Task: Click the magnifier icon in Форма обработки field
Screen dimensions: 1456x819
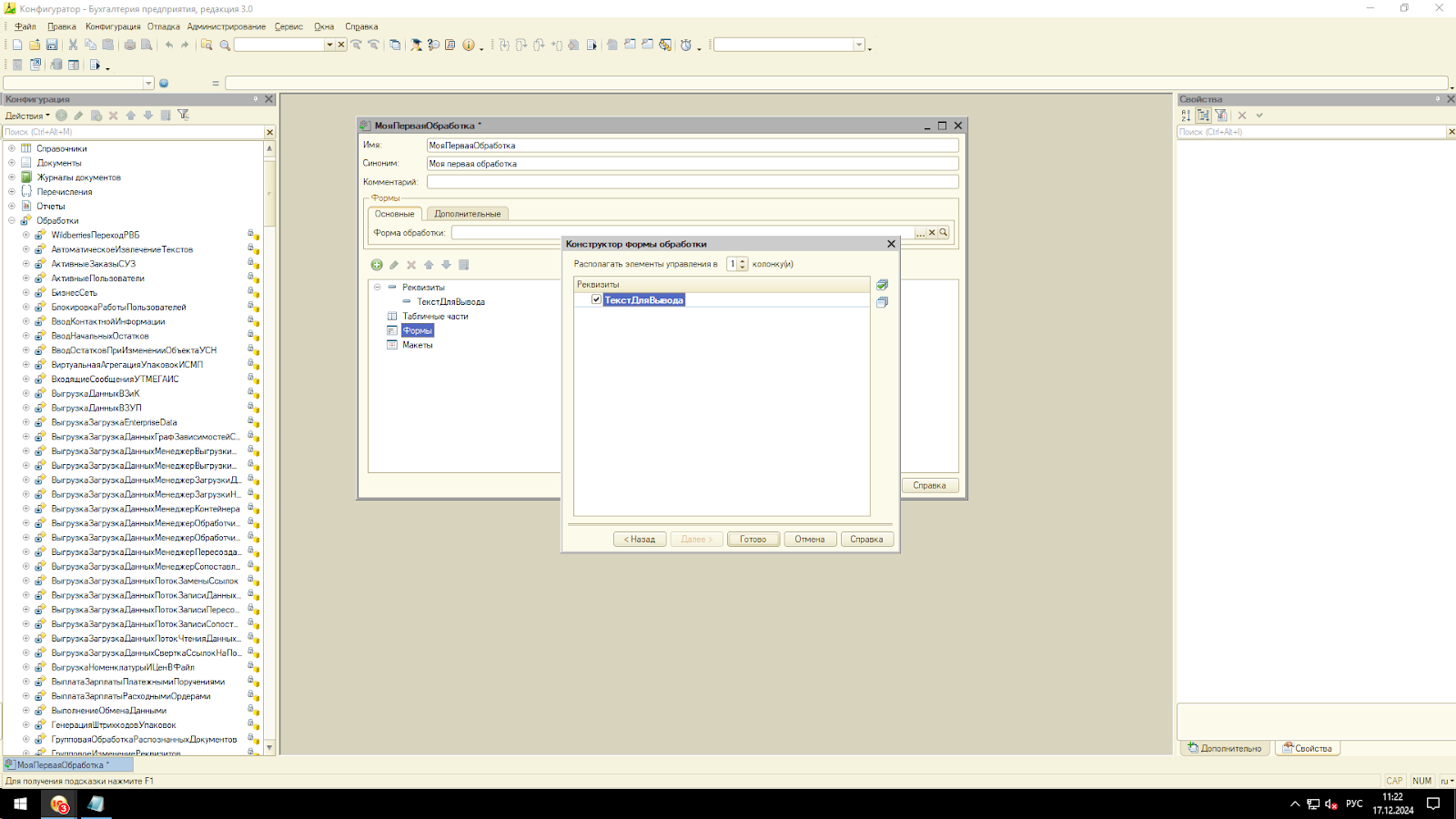Action: (944, 233)
